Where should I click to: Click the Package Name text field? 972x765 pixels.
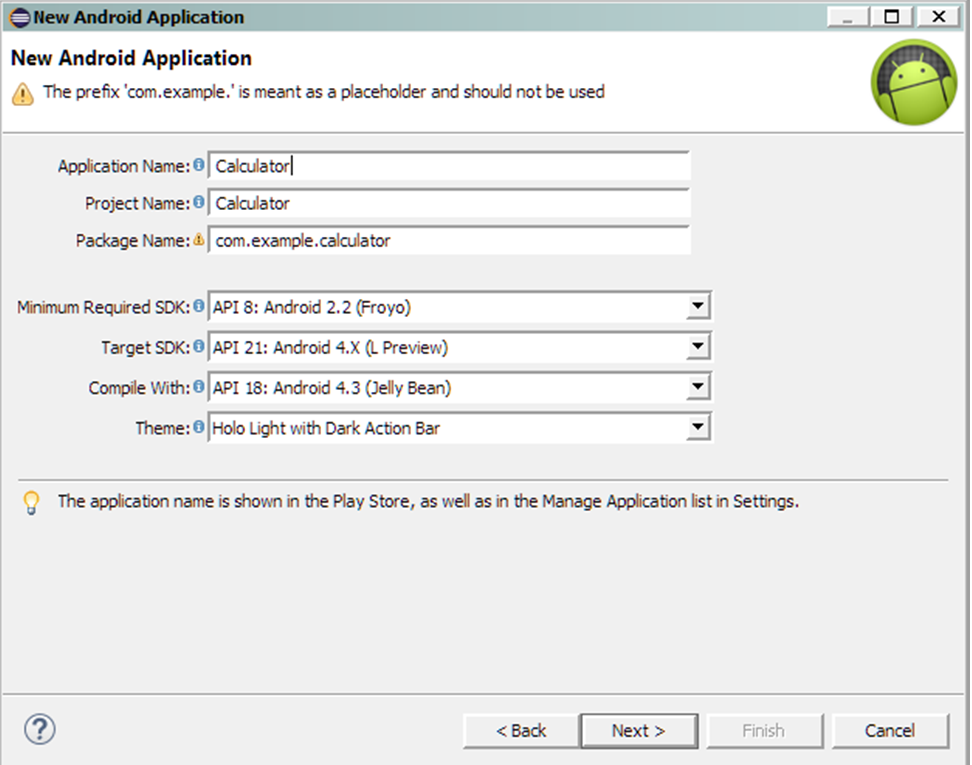pos(449,240)
